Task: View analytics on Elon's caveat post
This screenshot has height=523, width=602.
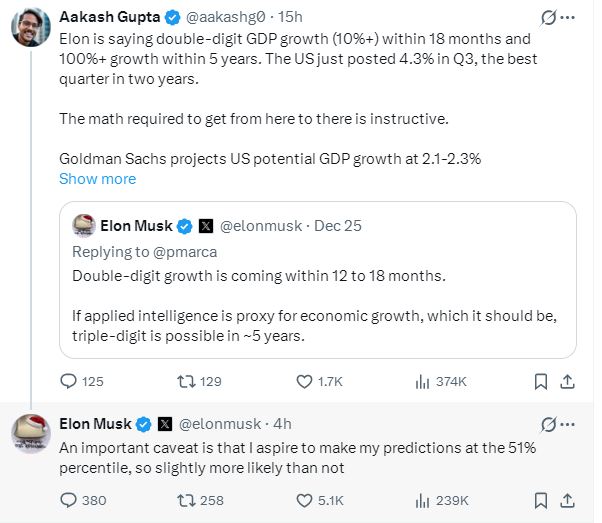Action: (x=422, y=500)
